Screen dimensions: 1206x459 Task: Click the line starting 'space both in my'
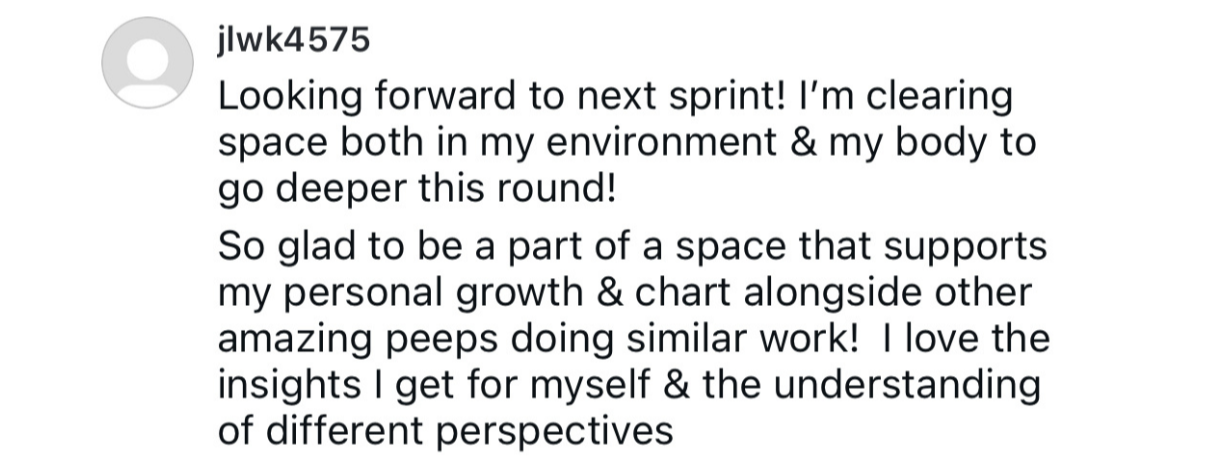point(626,144)
